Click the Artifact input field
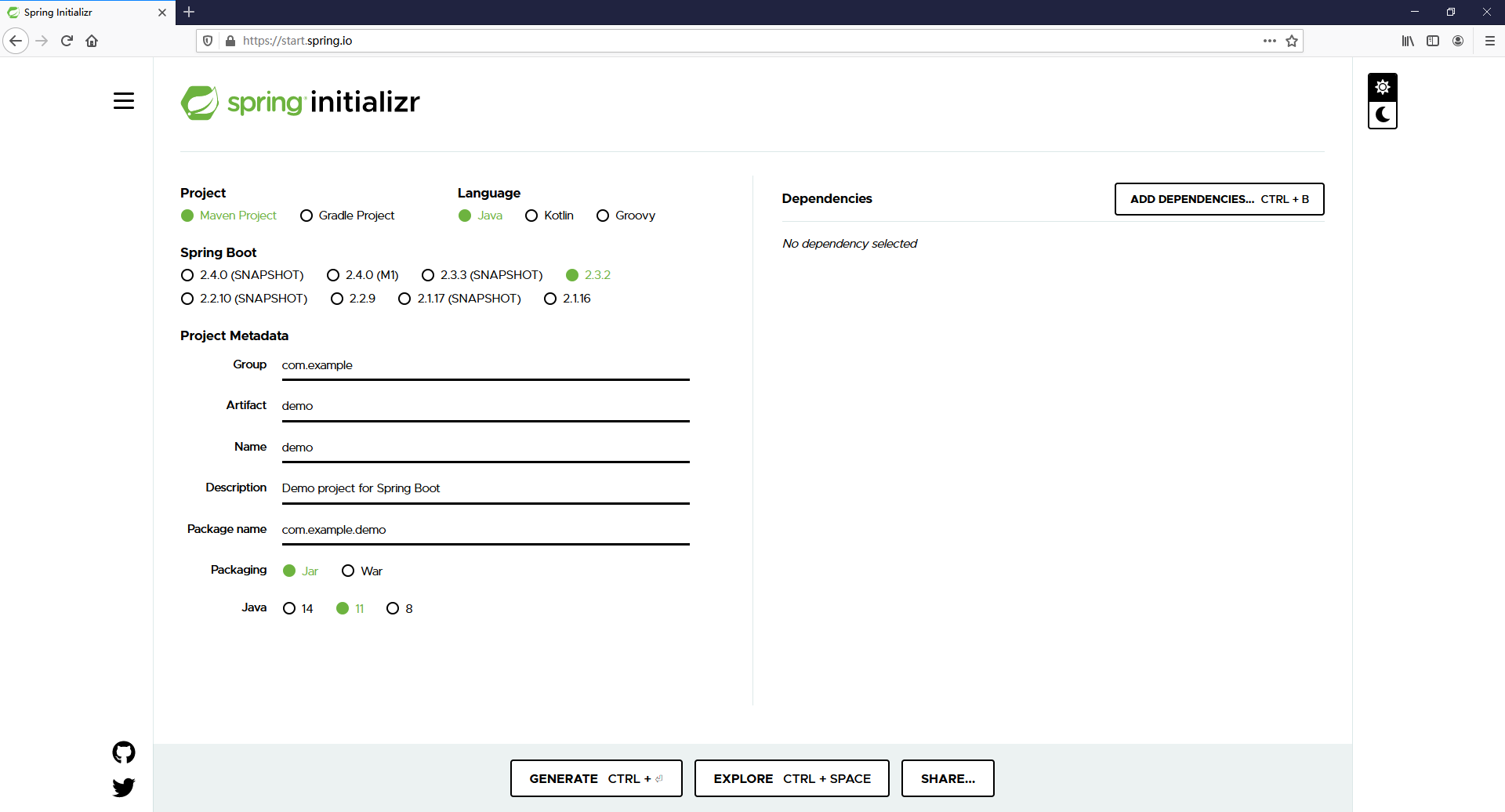Screen dimensions: 1505x812 [x=485, y=405]
